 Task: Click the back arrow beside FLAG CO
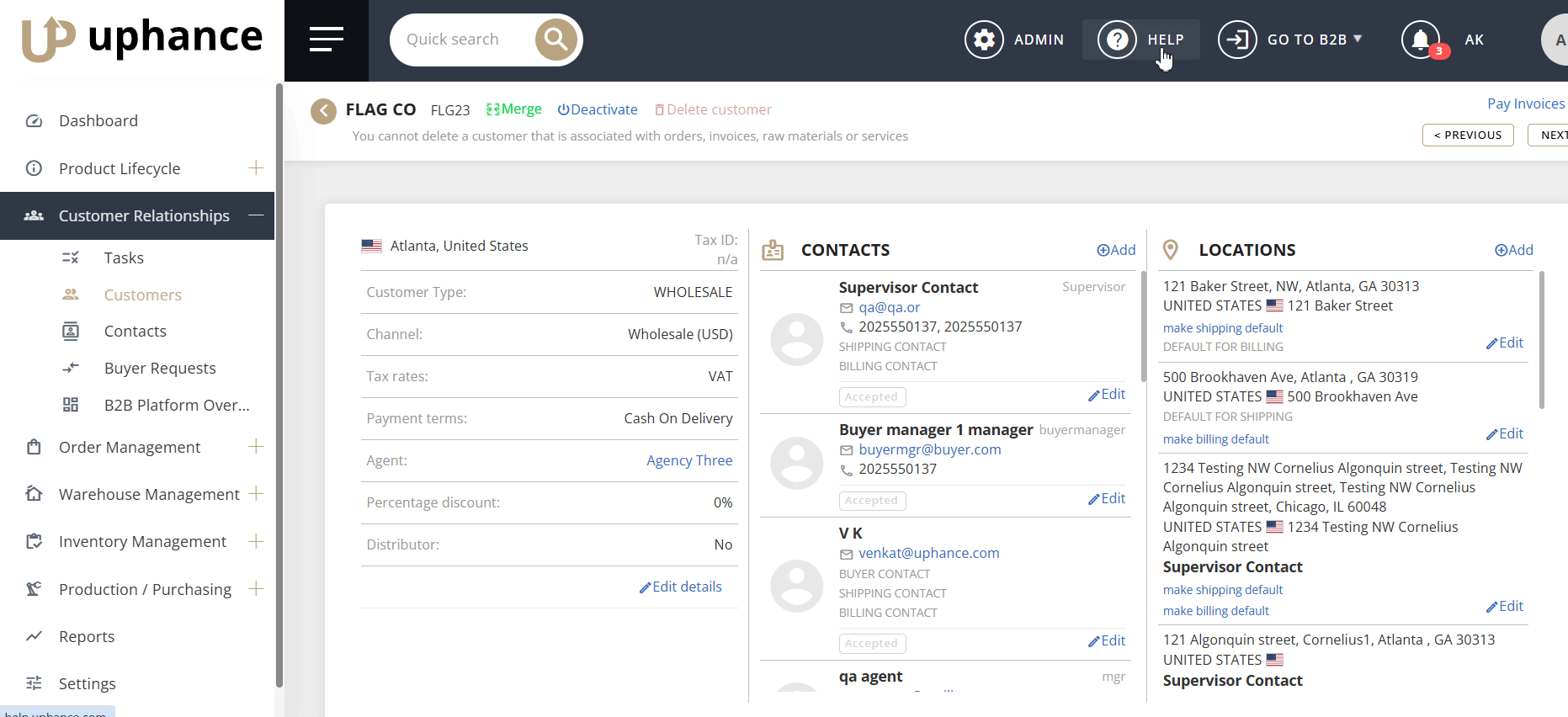pos(323,110)
